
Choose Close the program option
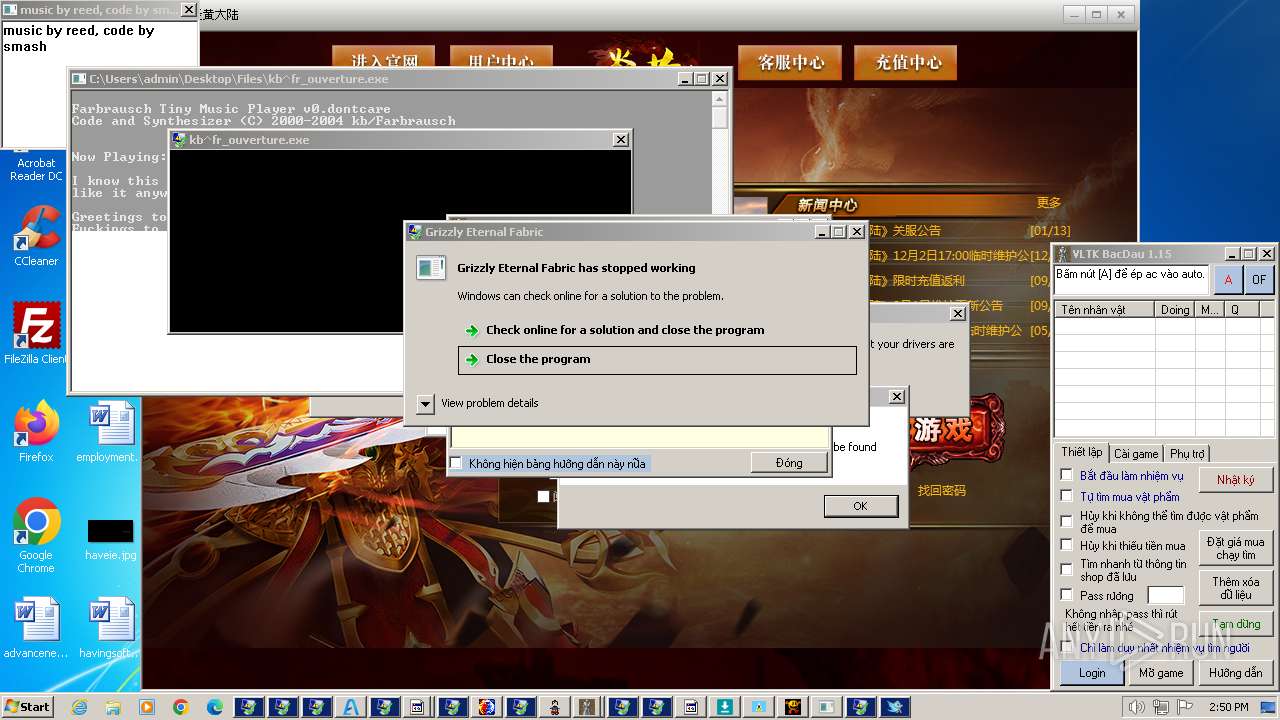point(657,360)
